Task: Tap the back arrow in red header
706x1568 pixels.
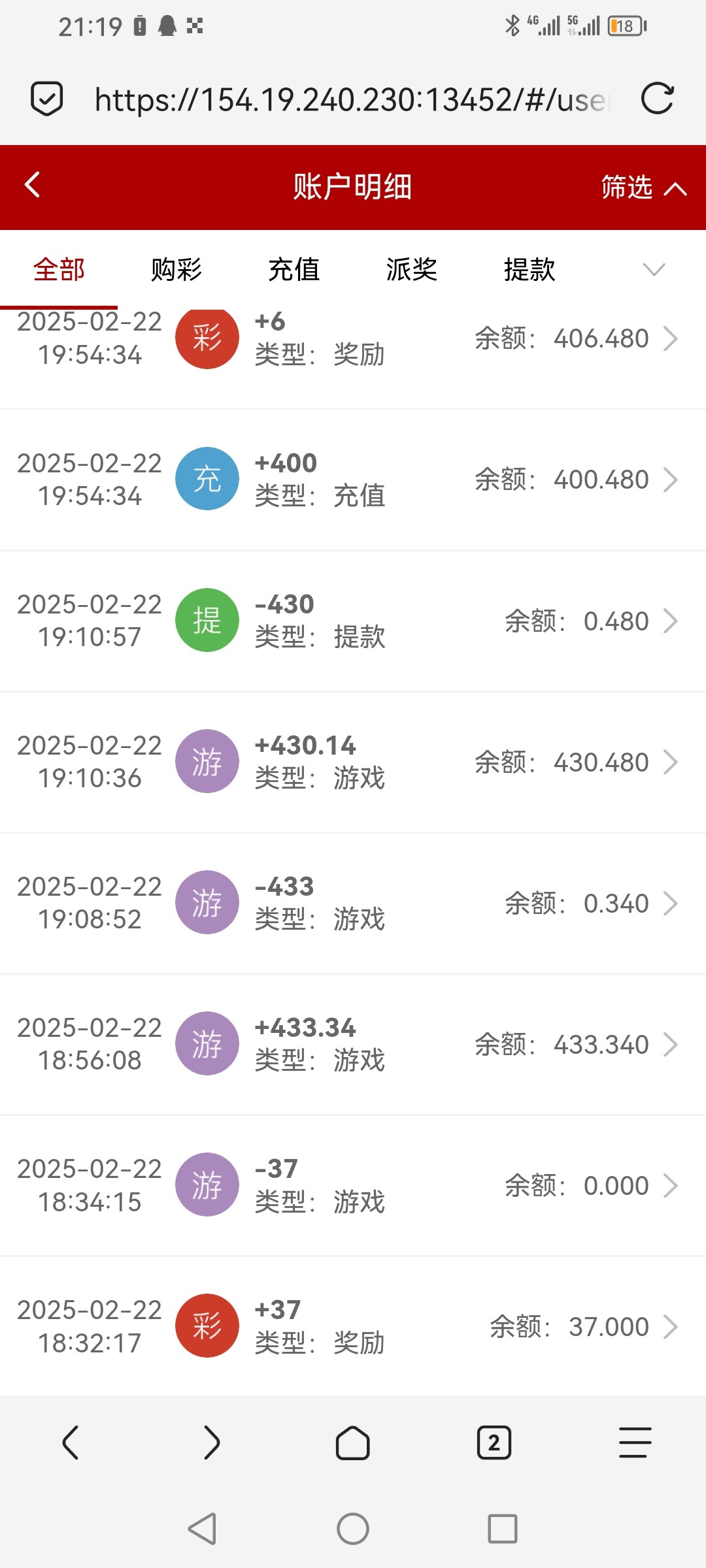Action: point(33,185)
